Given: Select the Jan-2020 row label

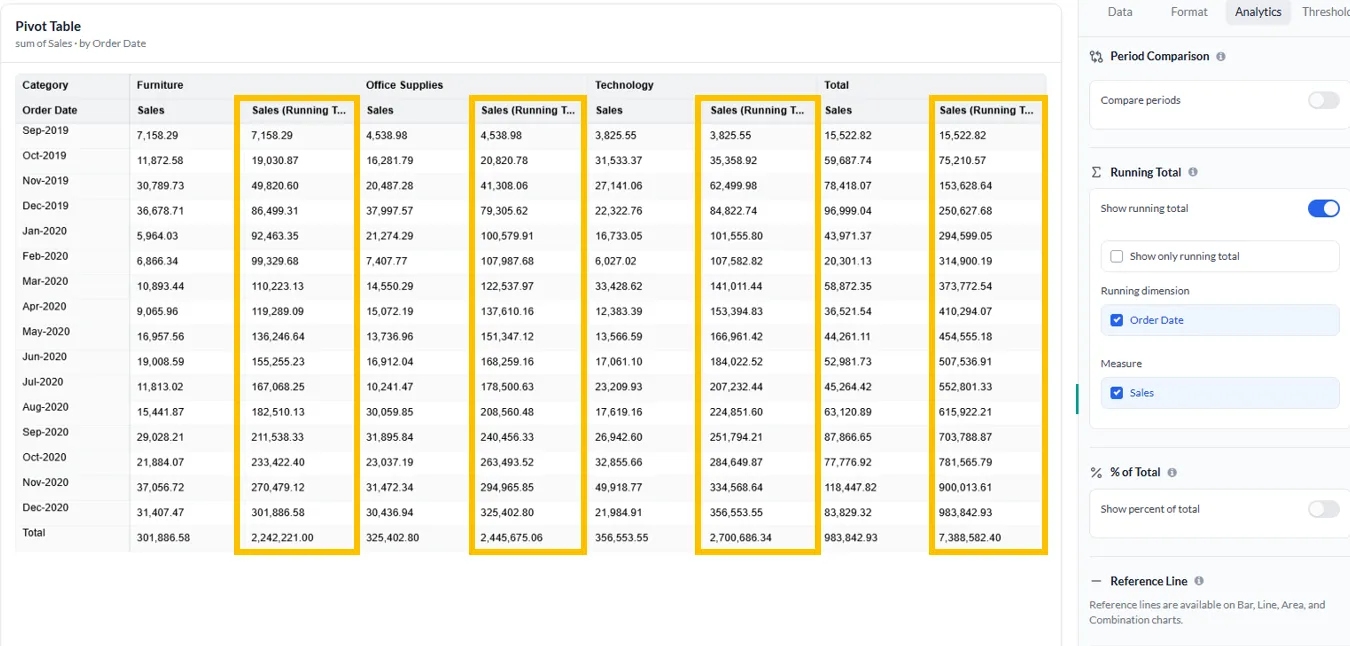Looking at the screenshot, I should coord(45,231).
